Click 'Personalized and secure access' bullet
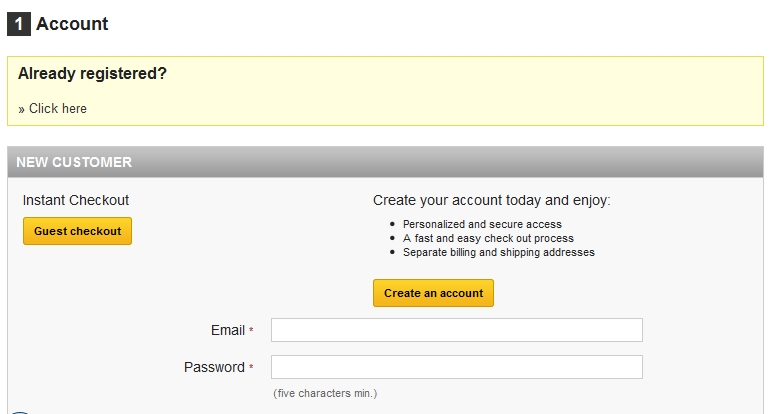This screenshot has height=414, width=778. pos(482,224)
